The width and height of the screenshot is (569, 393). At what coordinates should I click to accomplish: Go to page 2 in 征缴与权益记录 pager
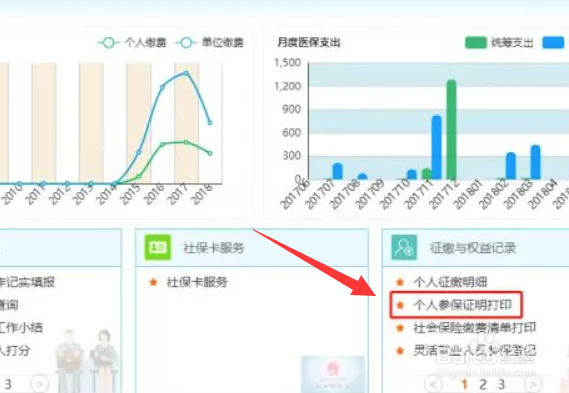(x=483, y=384)
